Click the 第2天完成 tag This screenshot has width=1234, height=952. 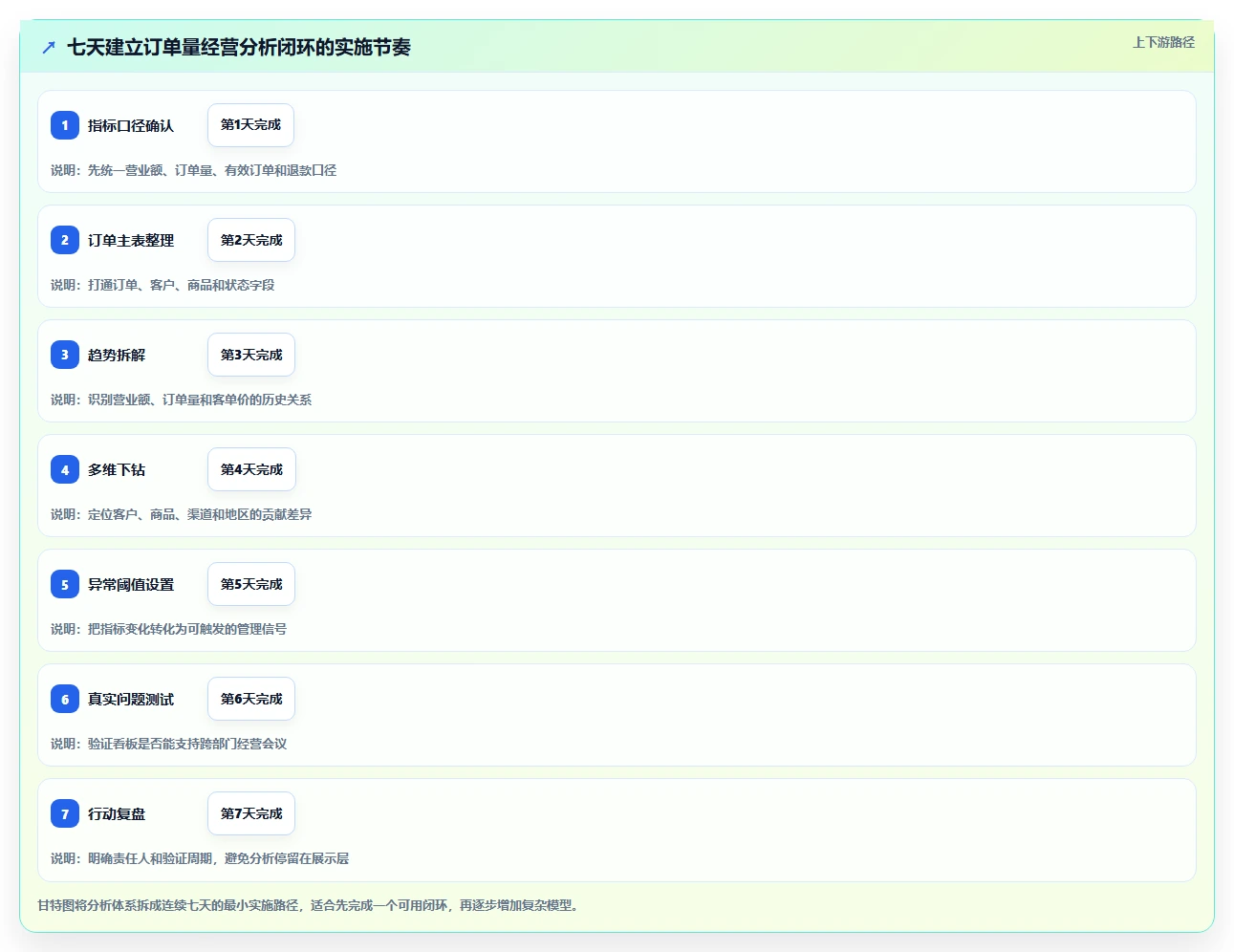point(251,240)
